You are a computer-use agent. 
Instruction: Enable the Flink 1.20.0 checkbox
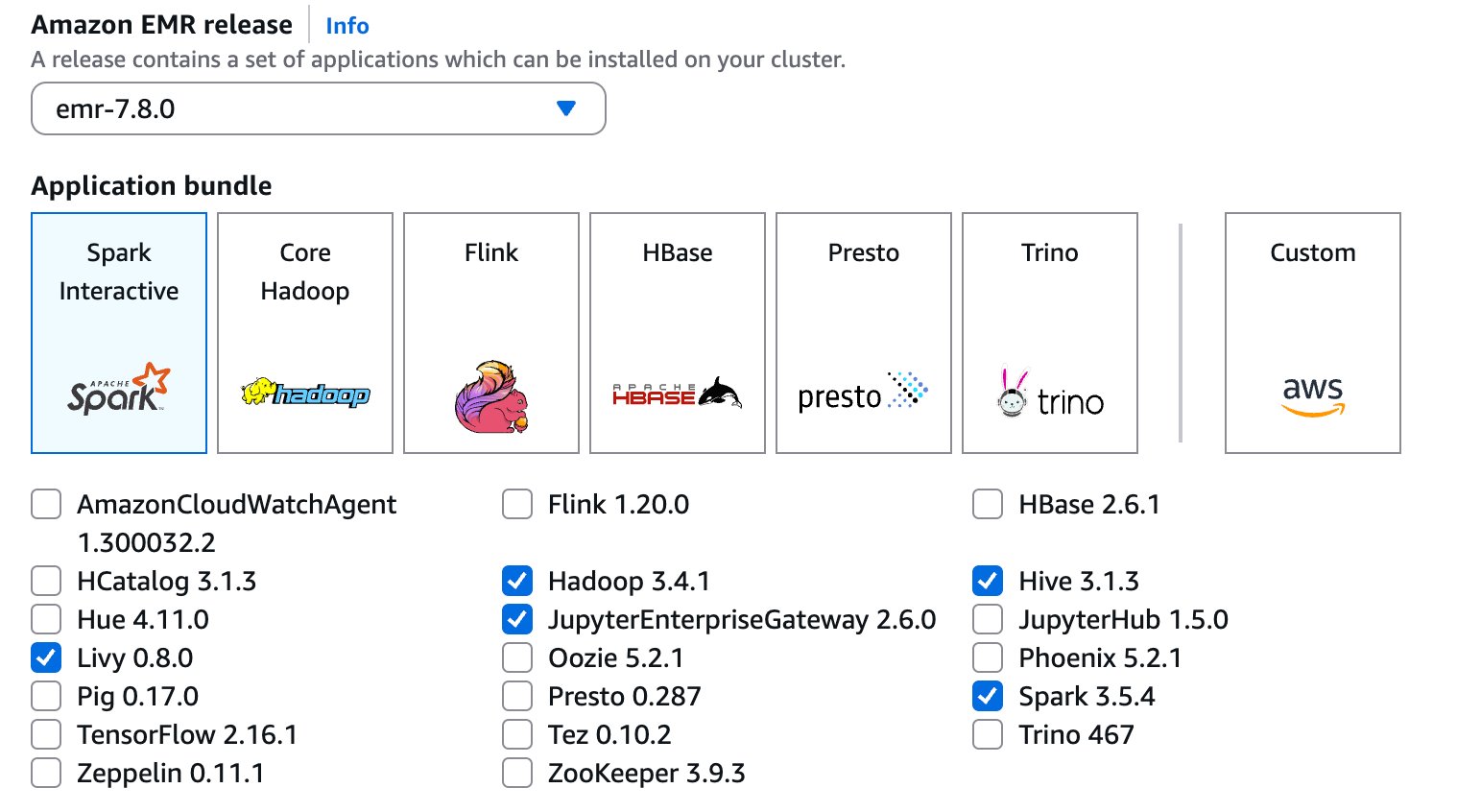[517, 504]
